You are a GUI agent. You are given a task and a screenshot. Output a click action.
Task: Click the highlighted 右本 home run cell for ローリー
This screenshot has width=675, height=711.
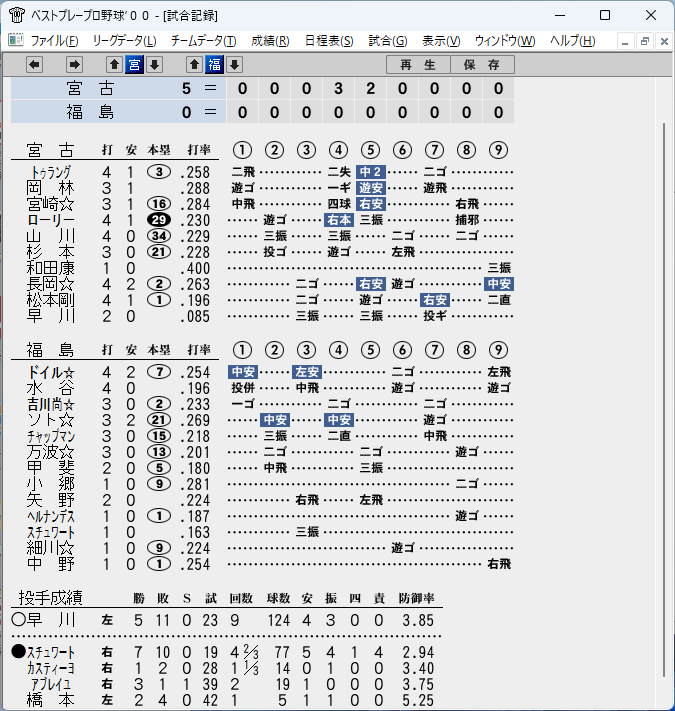(339, 220)
